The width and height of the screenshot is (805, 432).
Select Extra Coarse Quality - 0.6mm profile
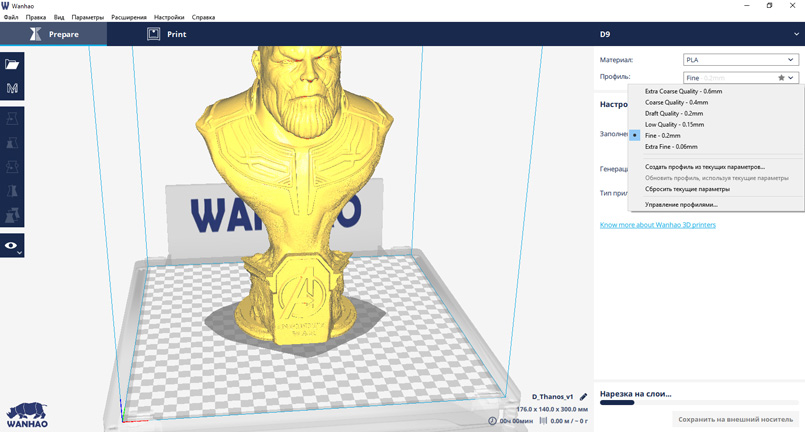[683, 91]
